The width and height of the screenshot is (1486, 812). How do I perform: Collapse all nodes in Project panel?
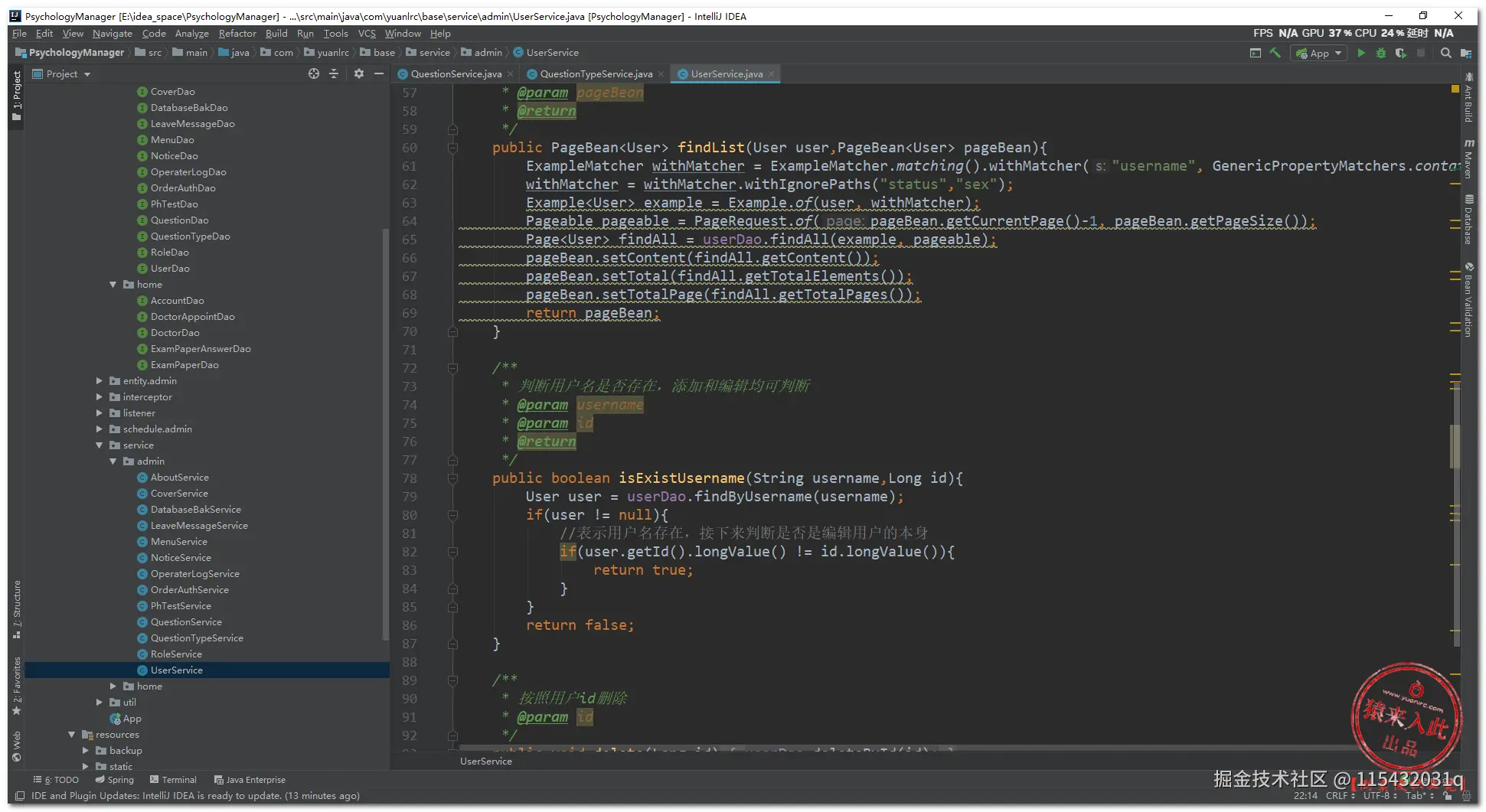click(334, 73)
